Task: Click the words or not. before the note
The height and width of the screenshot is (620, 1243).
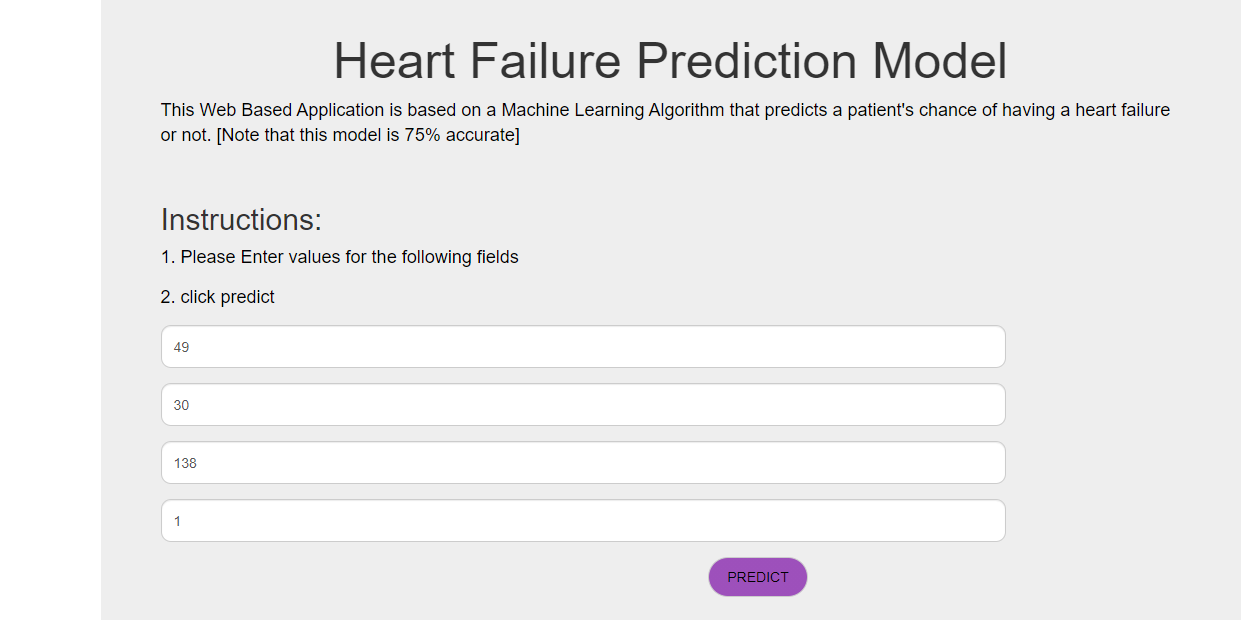Action: [x=186, y=135]
